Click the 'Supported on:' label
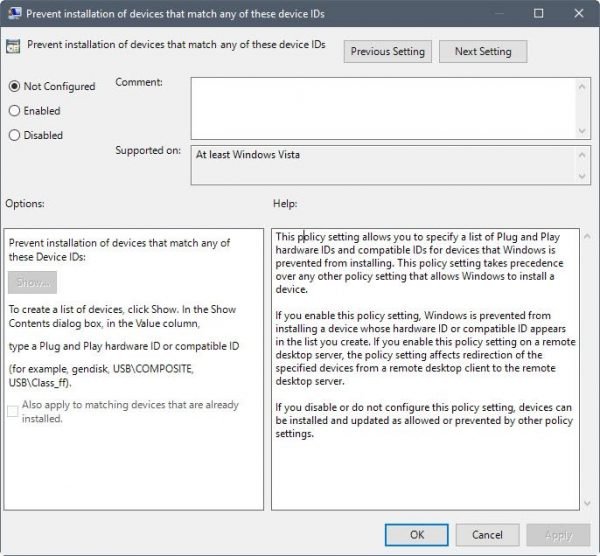Screen dimensions: 600x556 148,150
